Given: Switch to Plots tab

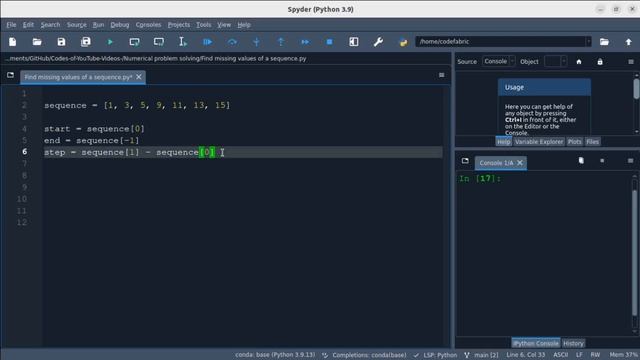Looking at the screenshot, I should point(574,142).
